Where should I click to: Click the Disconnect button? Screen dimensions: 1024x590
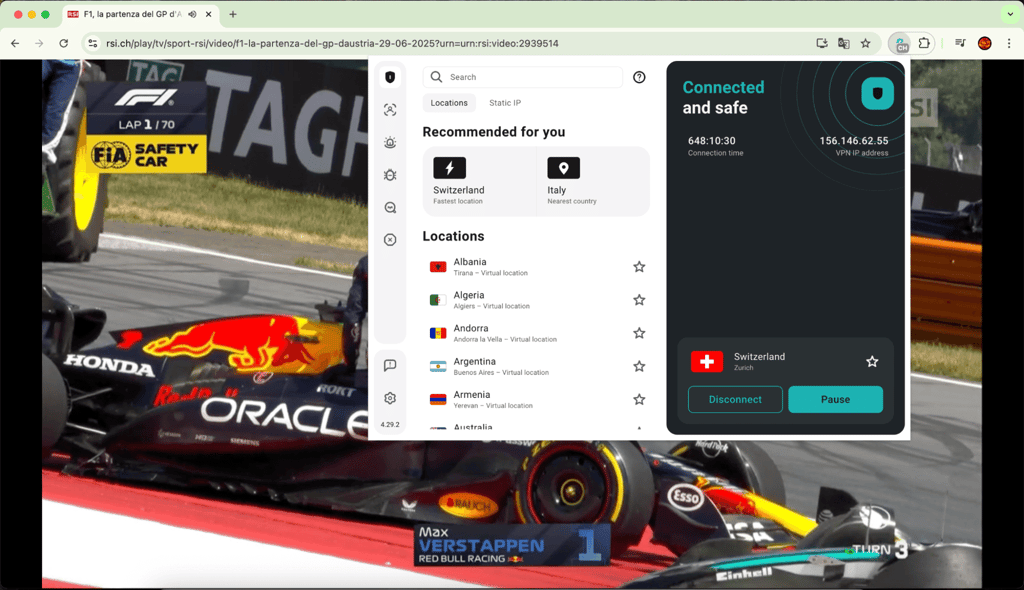[735, 399]
